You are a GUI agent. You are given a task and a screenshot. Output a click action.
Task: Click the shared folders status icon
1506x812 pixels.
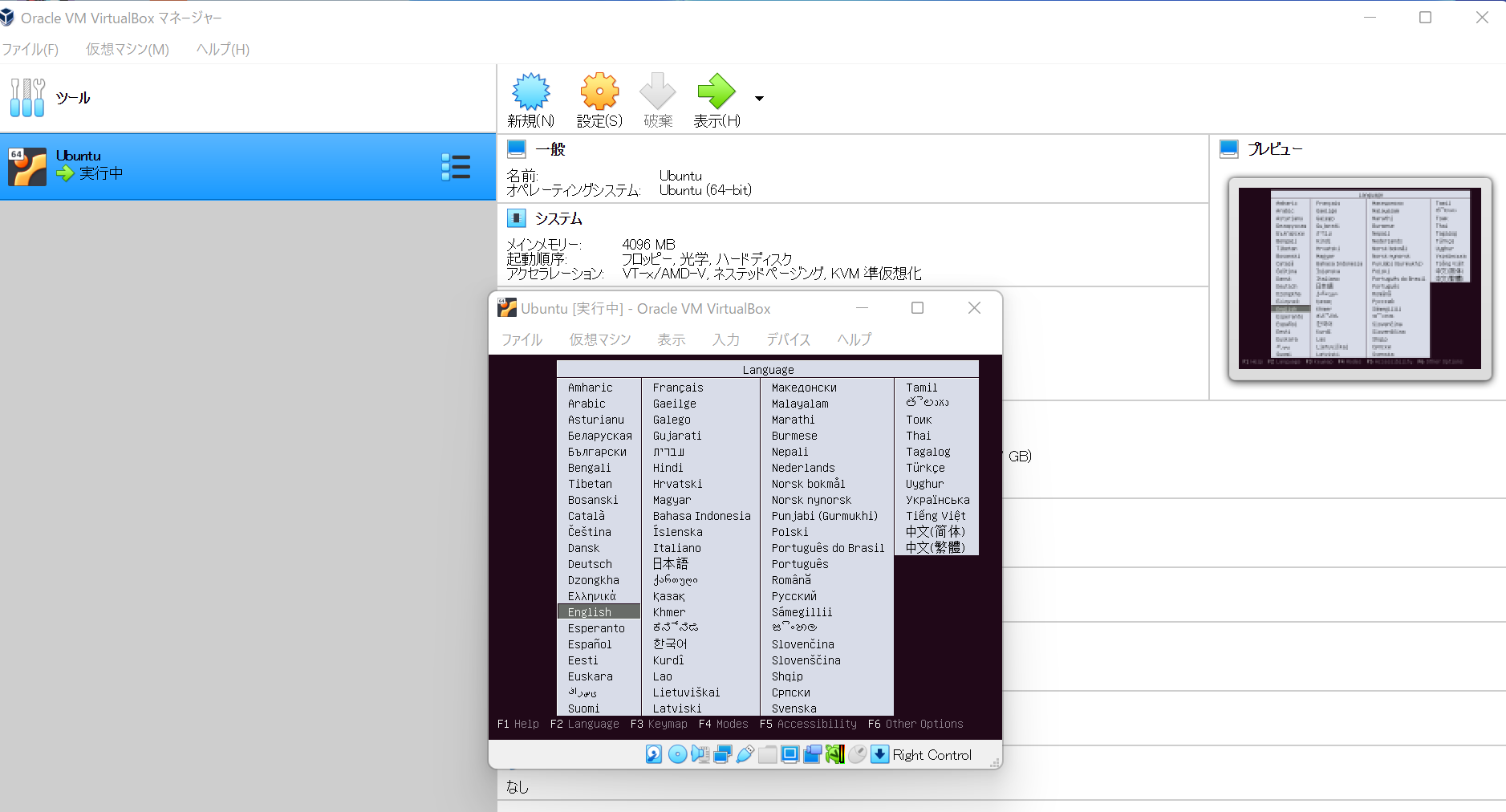coord(768,755)
